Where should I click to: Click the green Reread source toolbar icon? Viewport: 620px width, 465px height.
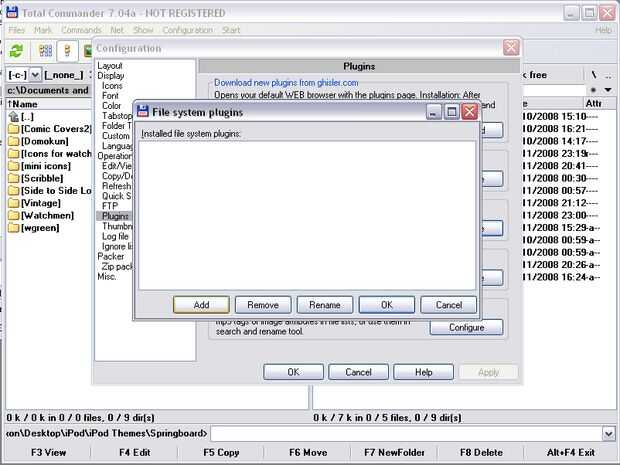click(17, 51)
